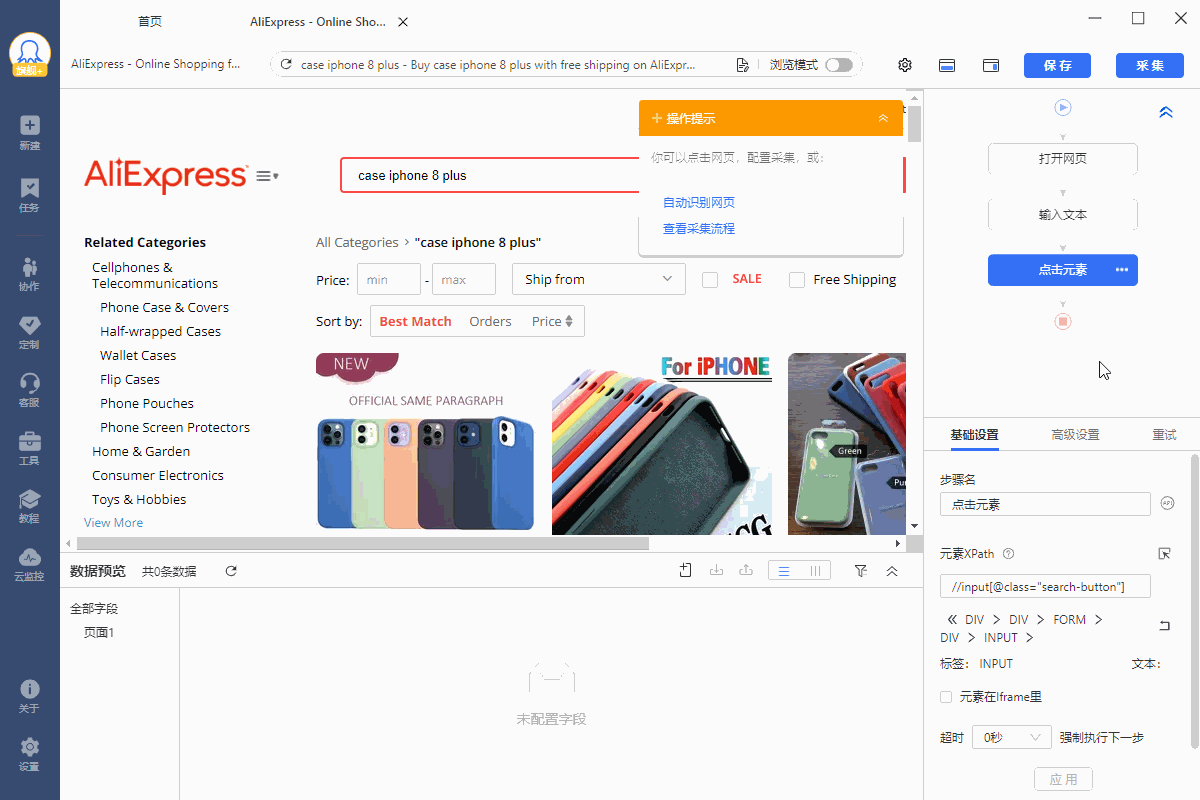Toggle the 浏览模式 browse mode switch
The image size is (1200, 800).
(839, 65)
